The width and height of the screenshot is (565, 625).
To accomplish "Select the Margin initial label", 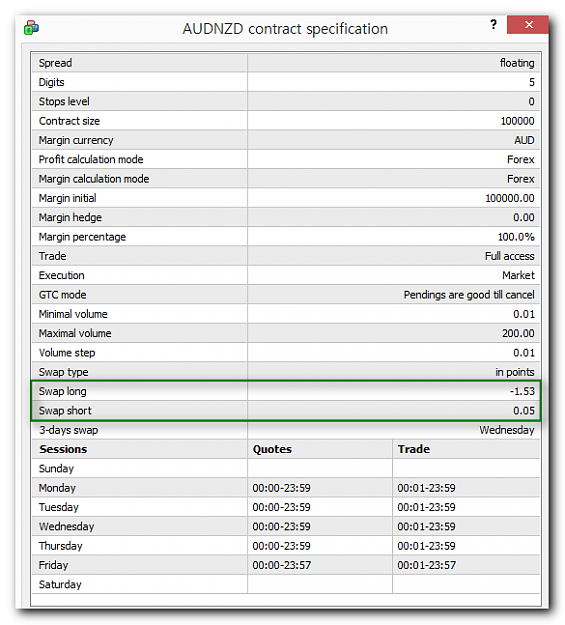I will [x=67, y=198].
